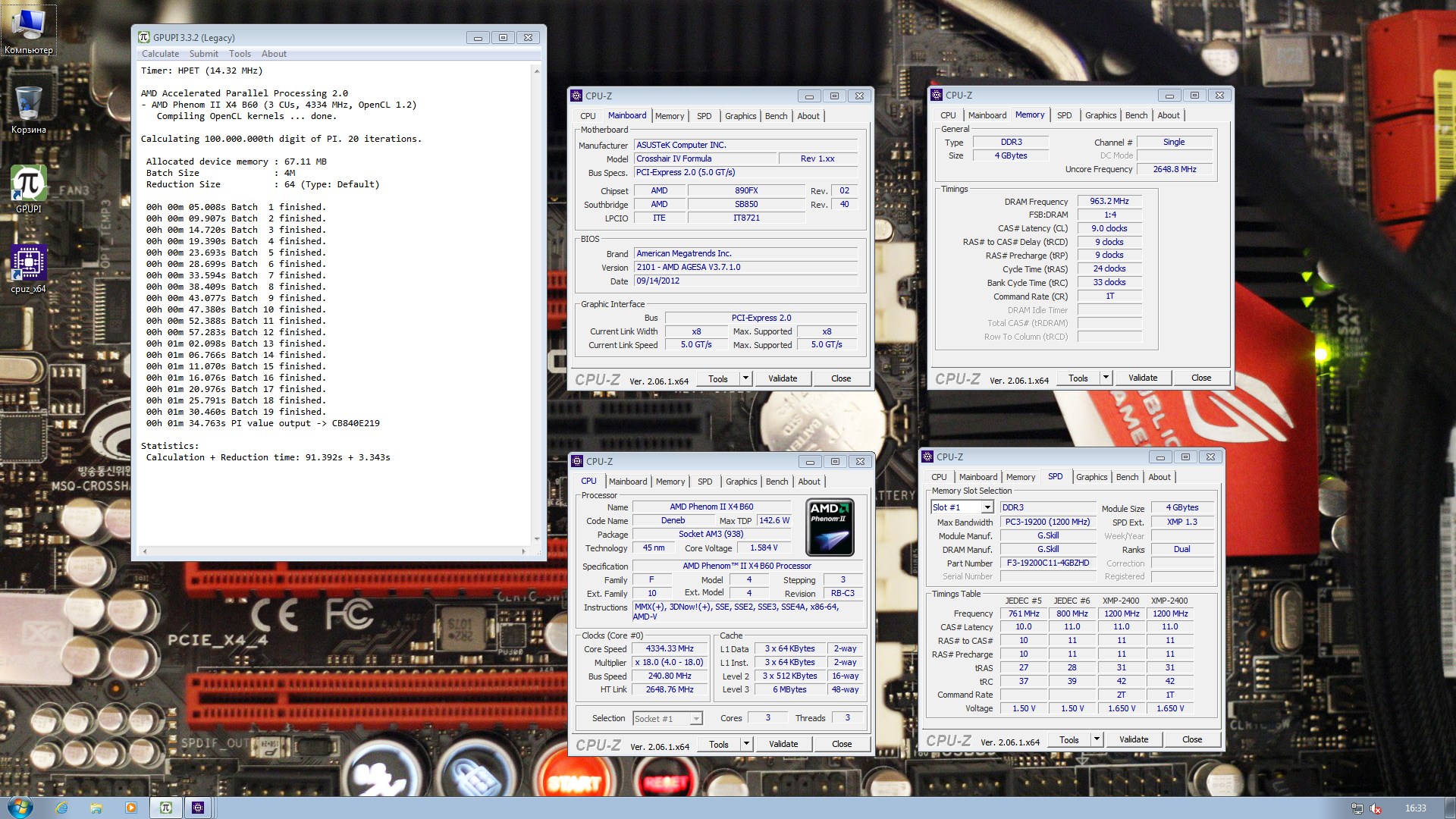Click the PI value output CB840E219 line

click(x=263, y=423)
